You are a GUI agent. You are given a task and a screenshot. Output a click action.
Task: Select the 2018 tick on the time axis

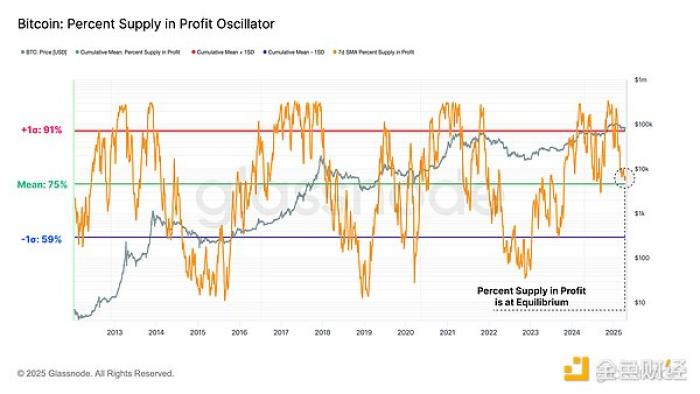pyautogui.click(x=322, y=332)
